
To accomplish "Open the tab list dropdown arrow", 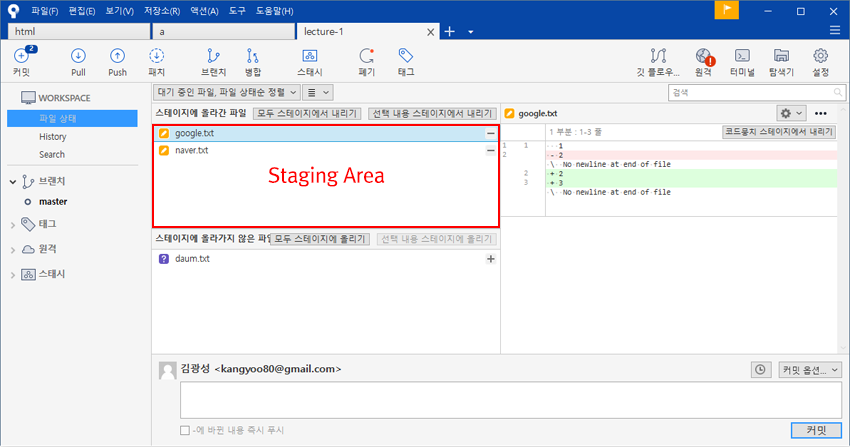I will (471, 32).
